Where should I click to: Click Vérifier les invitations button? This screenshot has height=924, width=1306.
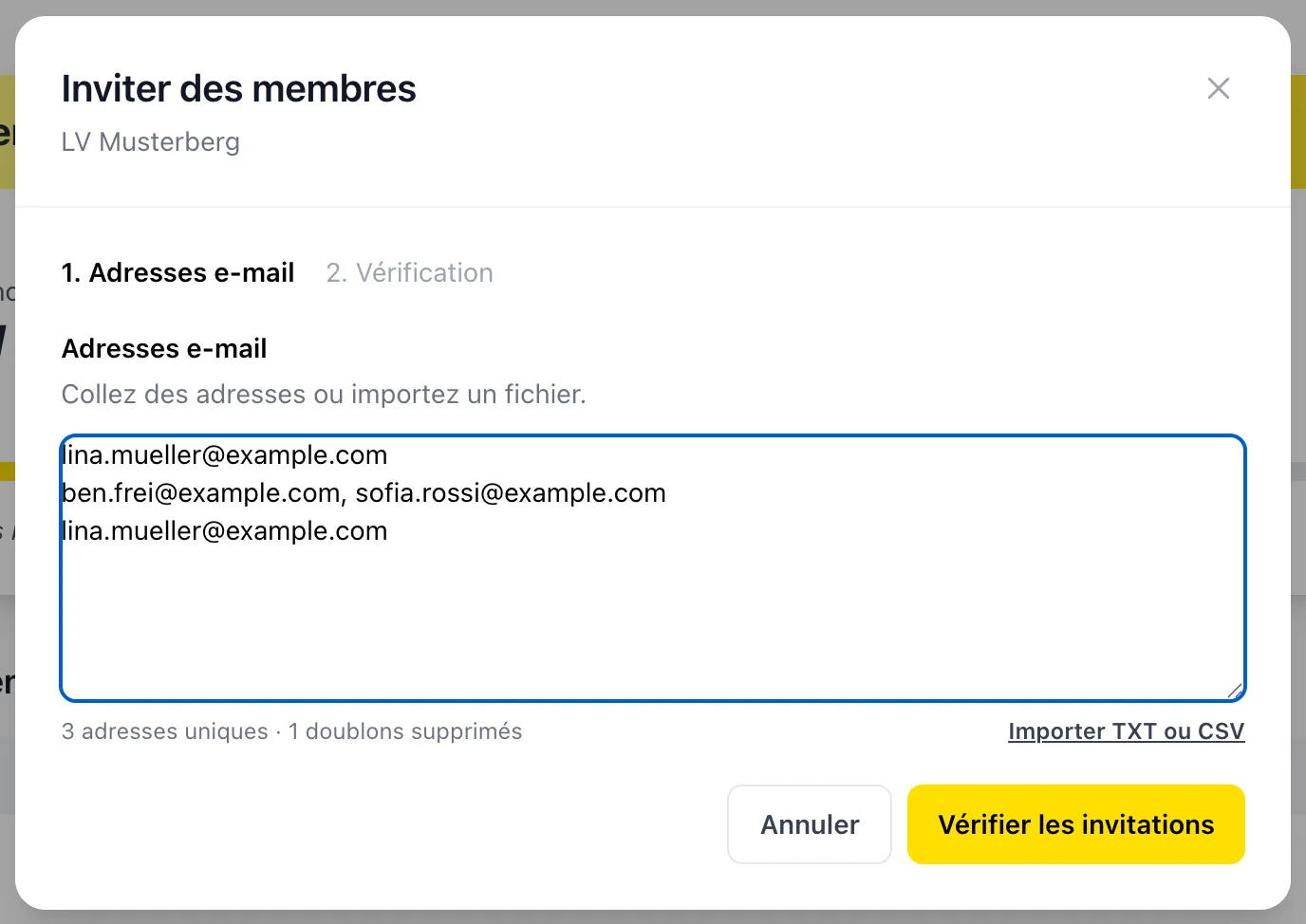click(x=1076, y=824)
